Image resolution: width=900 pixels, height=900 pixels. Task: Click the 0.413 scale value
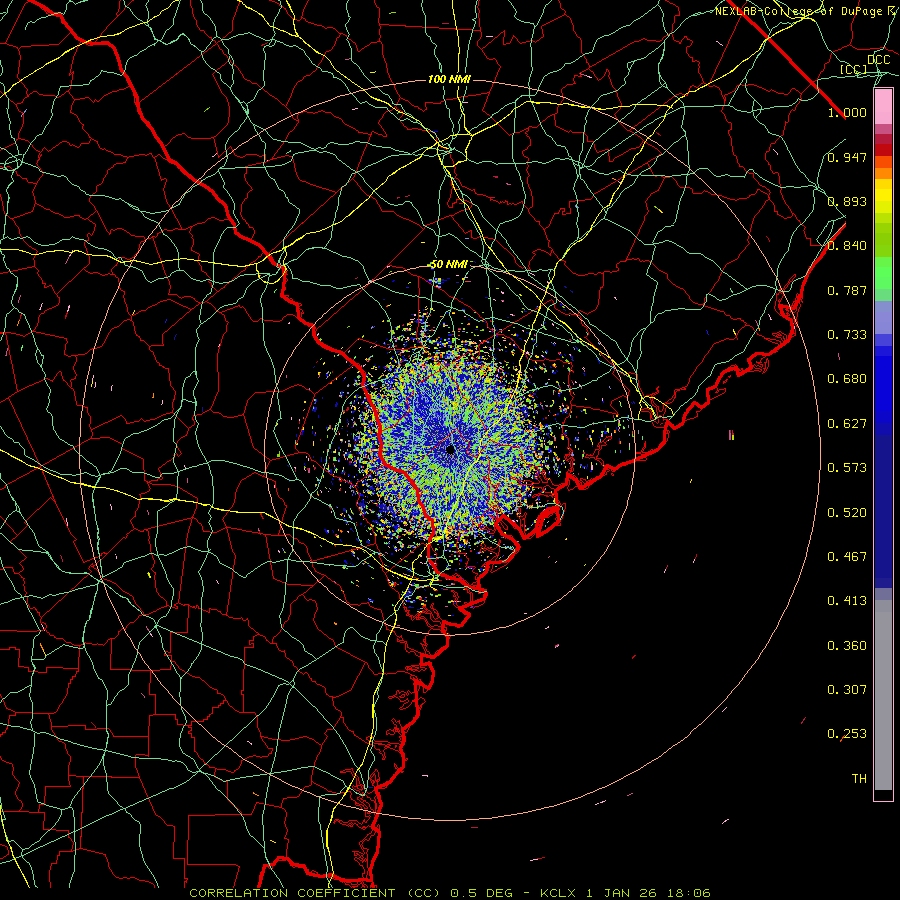tap(847, 601)
